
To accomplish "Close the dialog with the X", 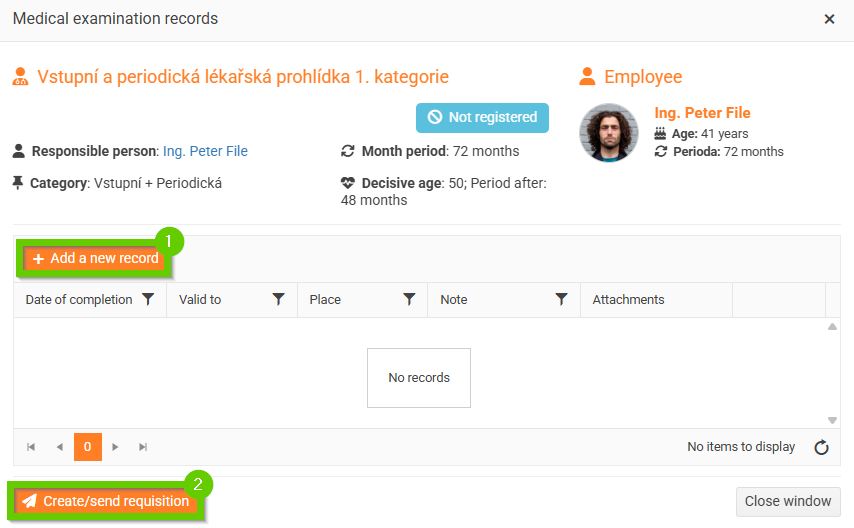I will (829, 19).
